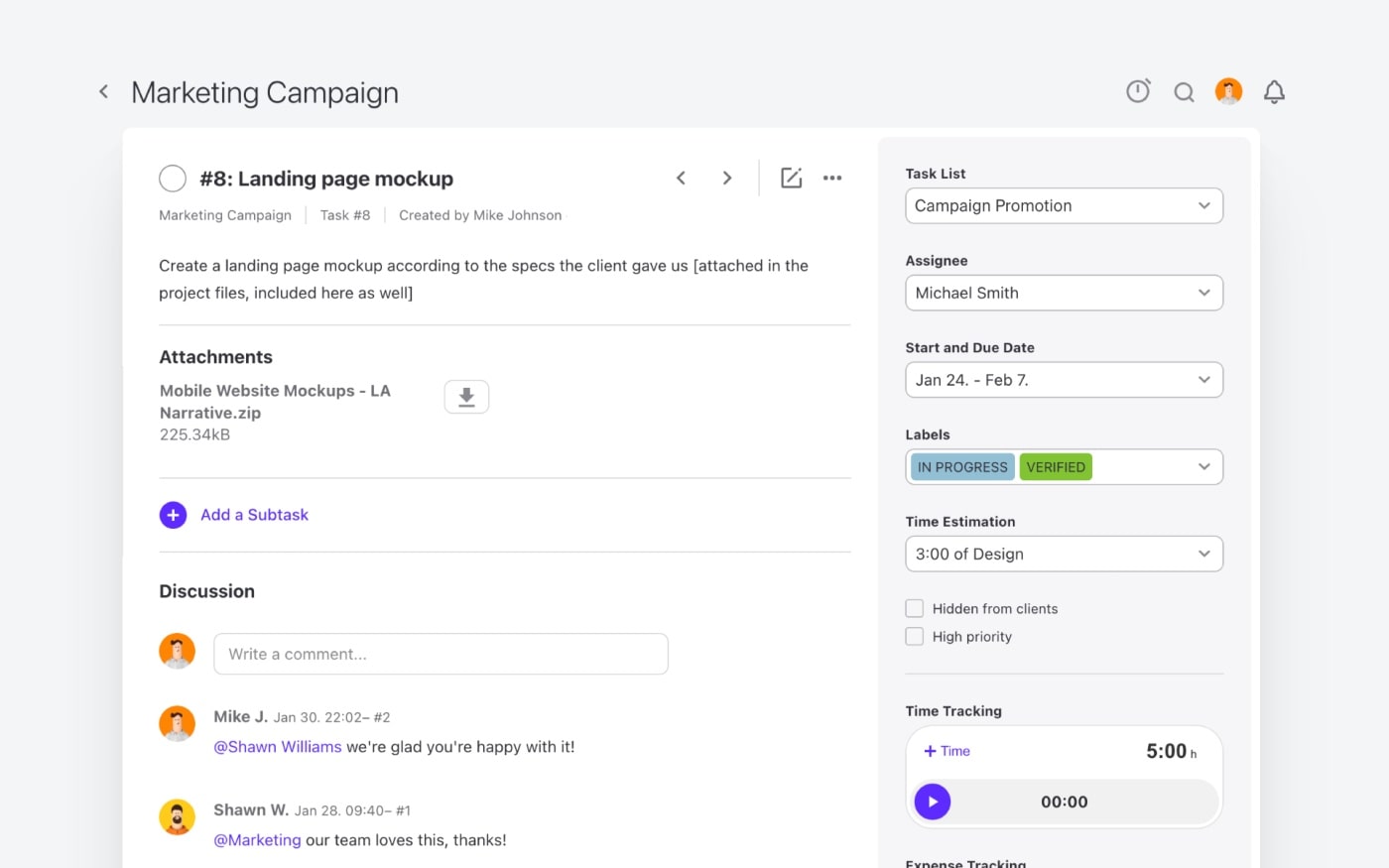This screenshot has width=1389, height=868.
Task: Open the notifications bell
Action: (x=1274, y=92)
